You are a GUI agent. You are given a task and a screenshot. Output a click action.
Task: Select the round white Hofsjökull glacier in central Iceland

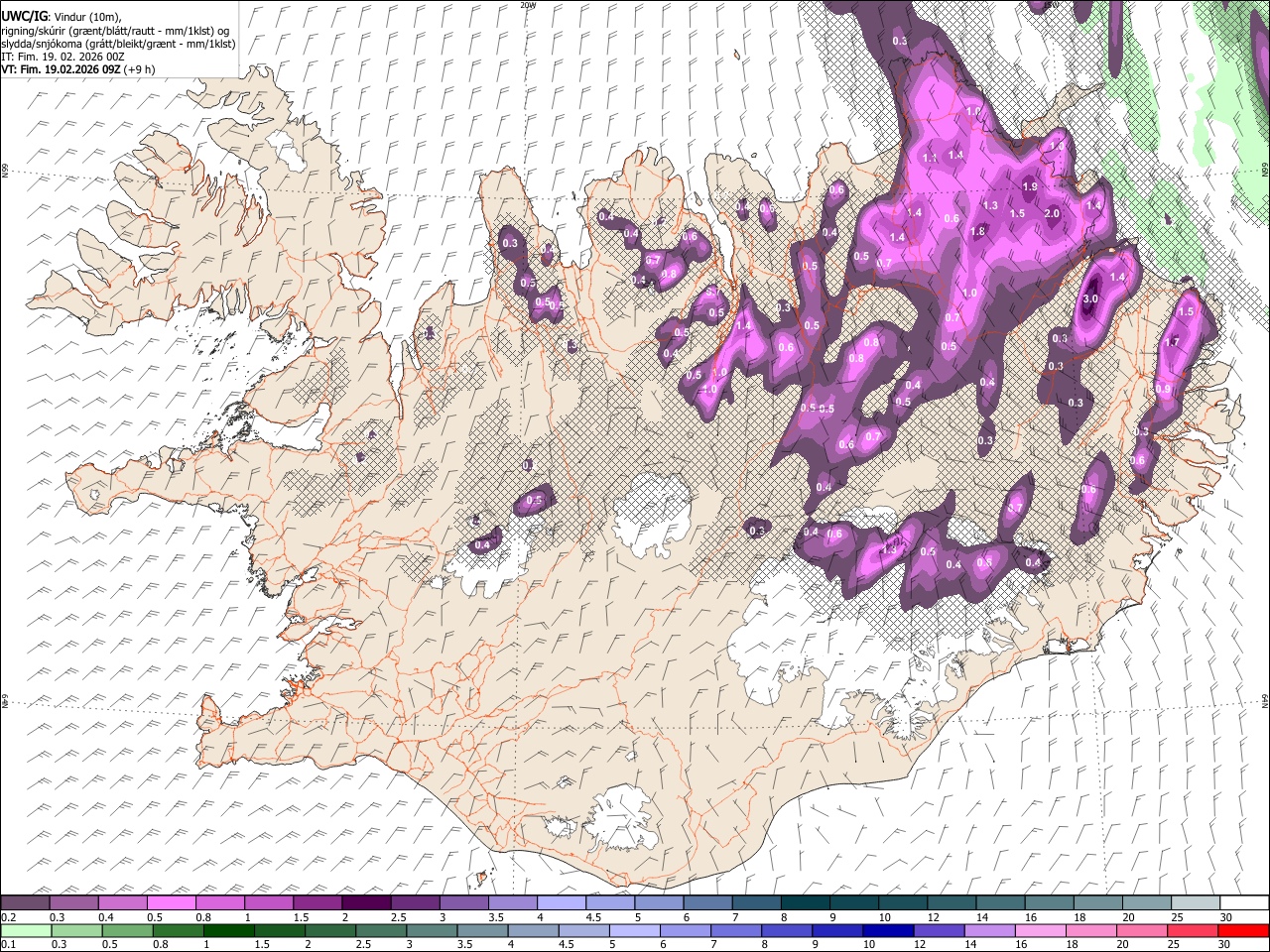tap(652, 514)
